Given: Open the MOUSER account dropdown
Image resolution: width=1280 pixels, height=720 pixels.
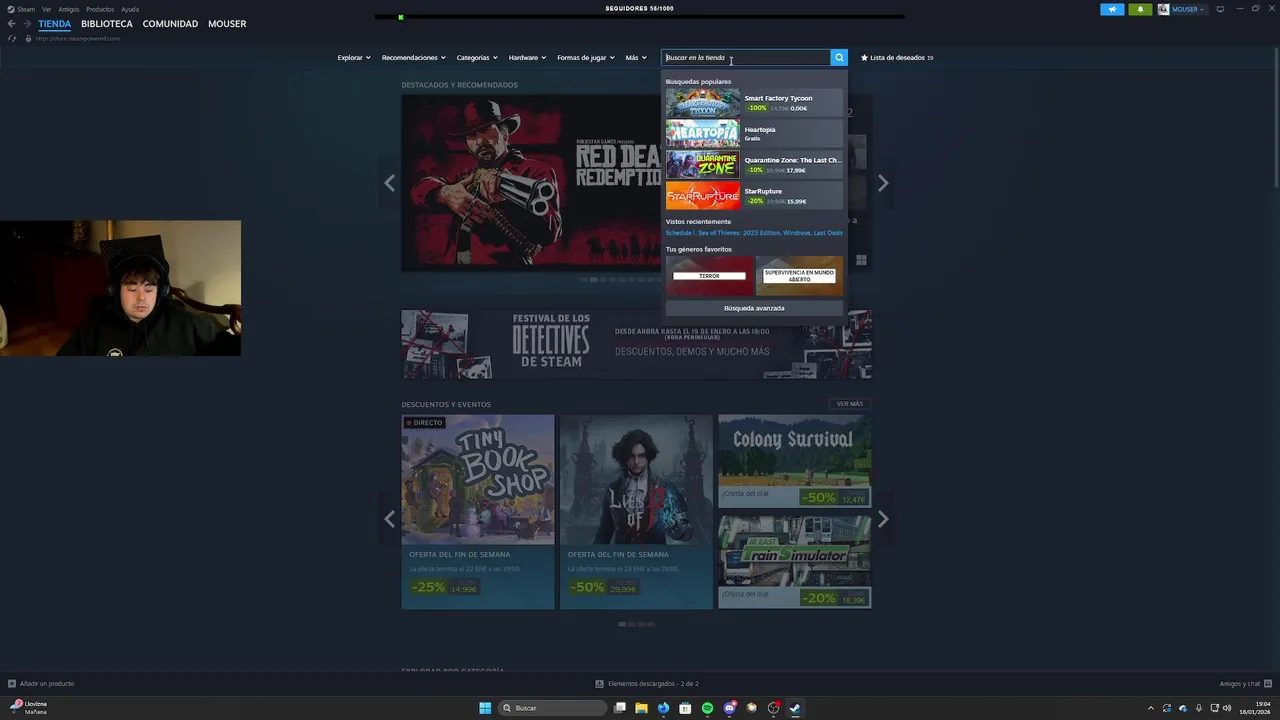Looking at the screenshot, I should [1189, 9].
